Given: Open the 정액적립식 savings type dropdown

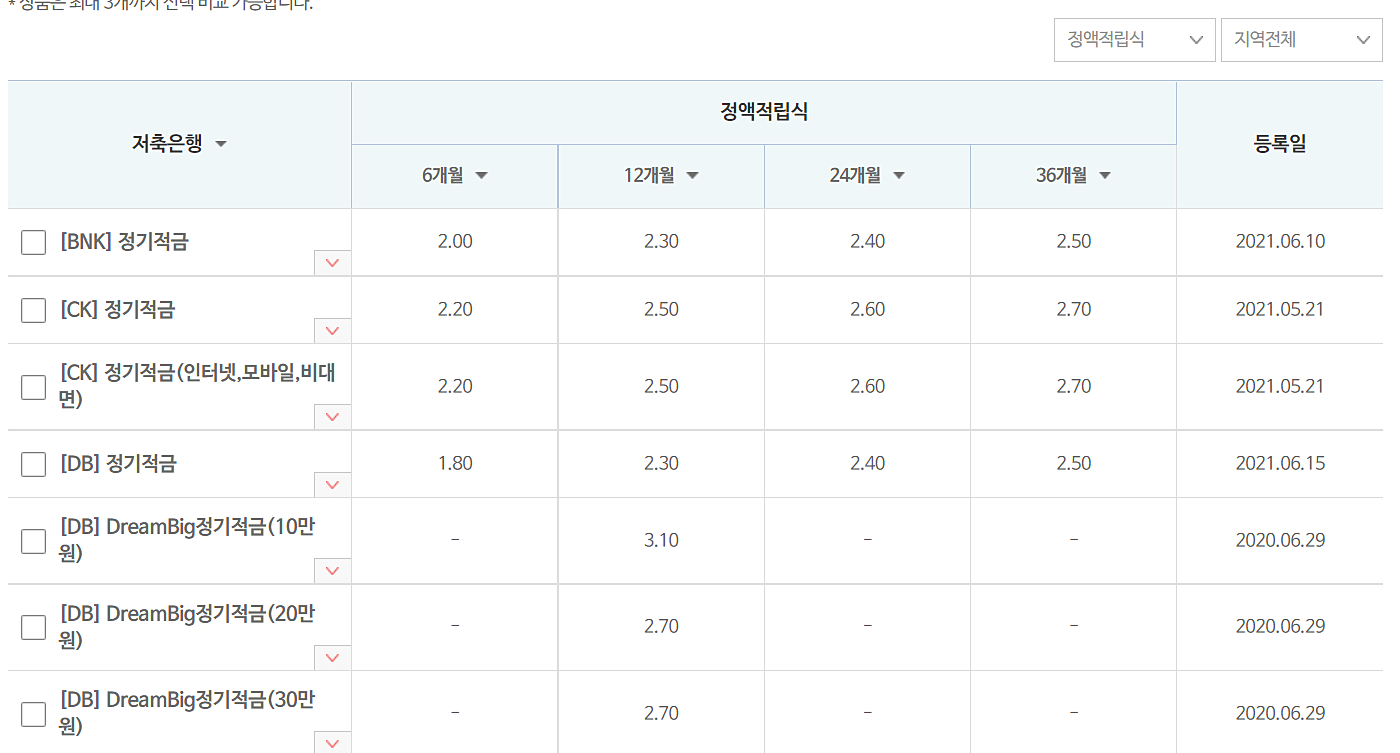Looking at the screenshot, I should point(1135,40).
